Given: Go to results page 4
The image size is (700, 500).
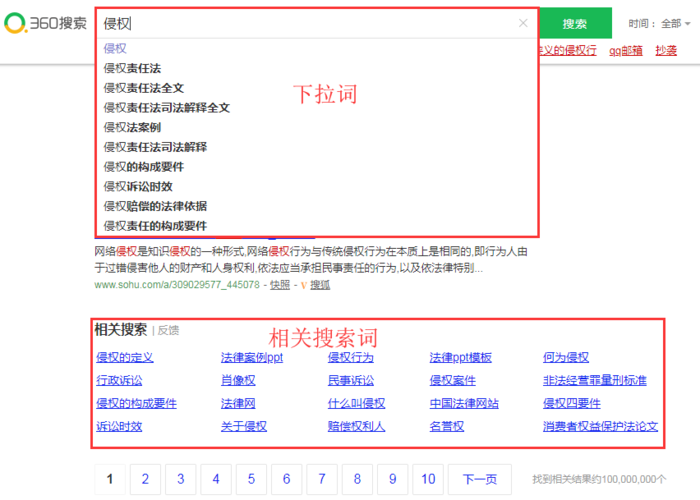Looking at the screenshot, I should [x=216, y=479].
